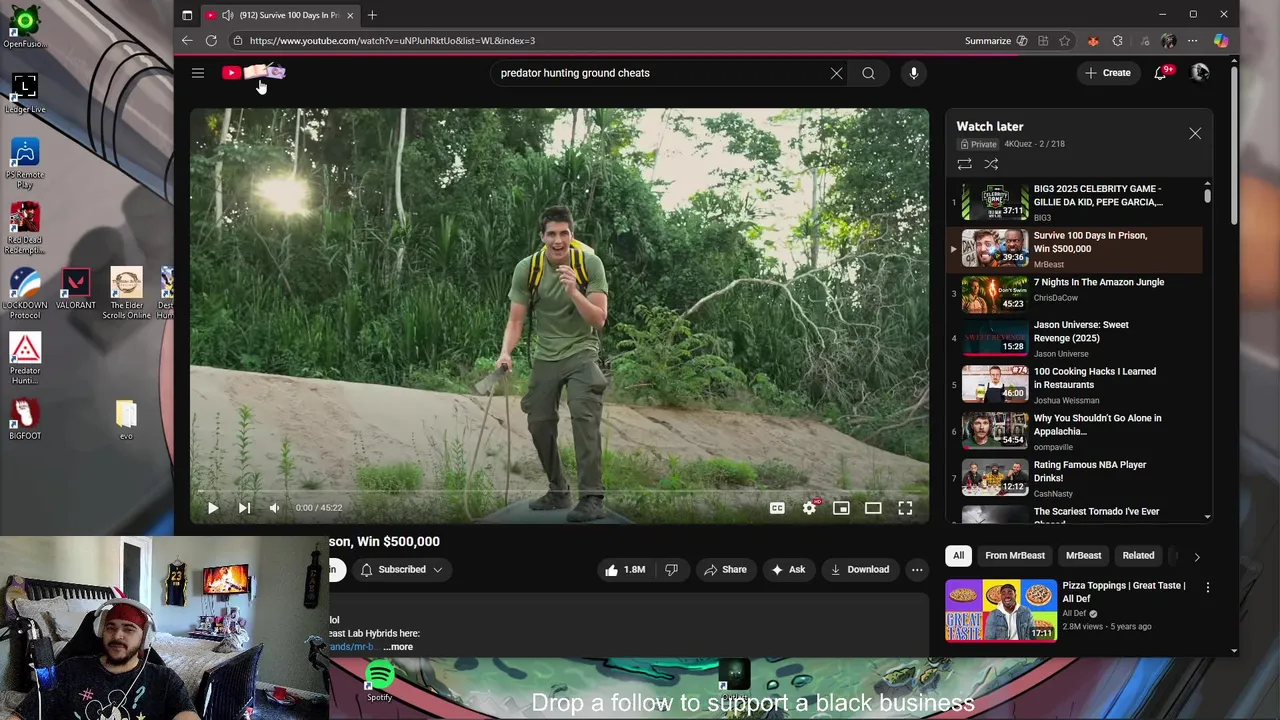The height and width of the screenshot is (720, 1280).
Task: Toggle playlist shuffle icon
Action: click(x=991, y=164)
